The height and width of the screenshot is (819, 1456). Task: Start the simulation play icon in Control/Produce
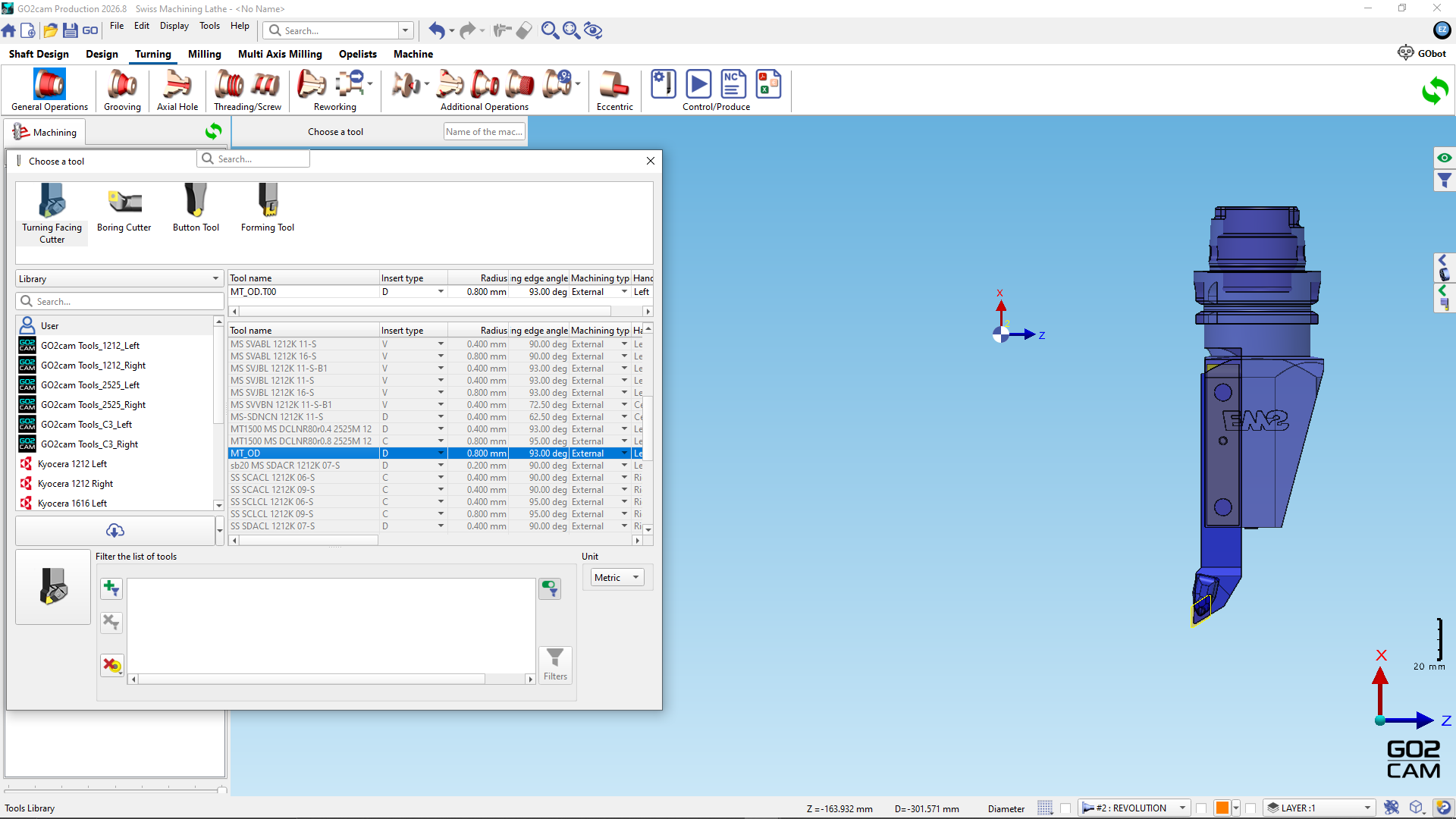(x=698, y=84)
